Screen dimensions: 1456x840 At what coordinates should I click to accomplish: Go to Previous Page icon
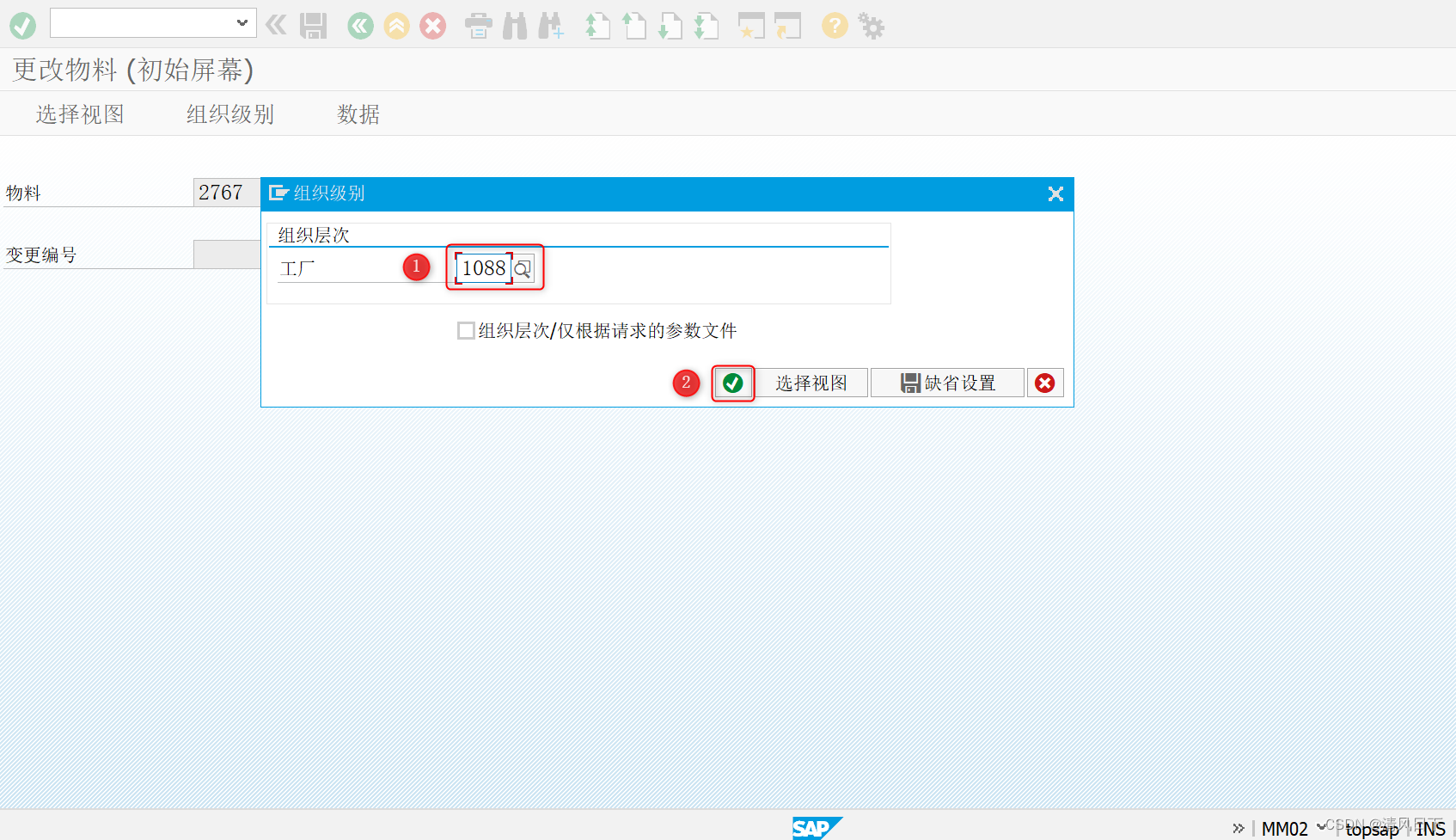(x=633, y=26)
